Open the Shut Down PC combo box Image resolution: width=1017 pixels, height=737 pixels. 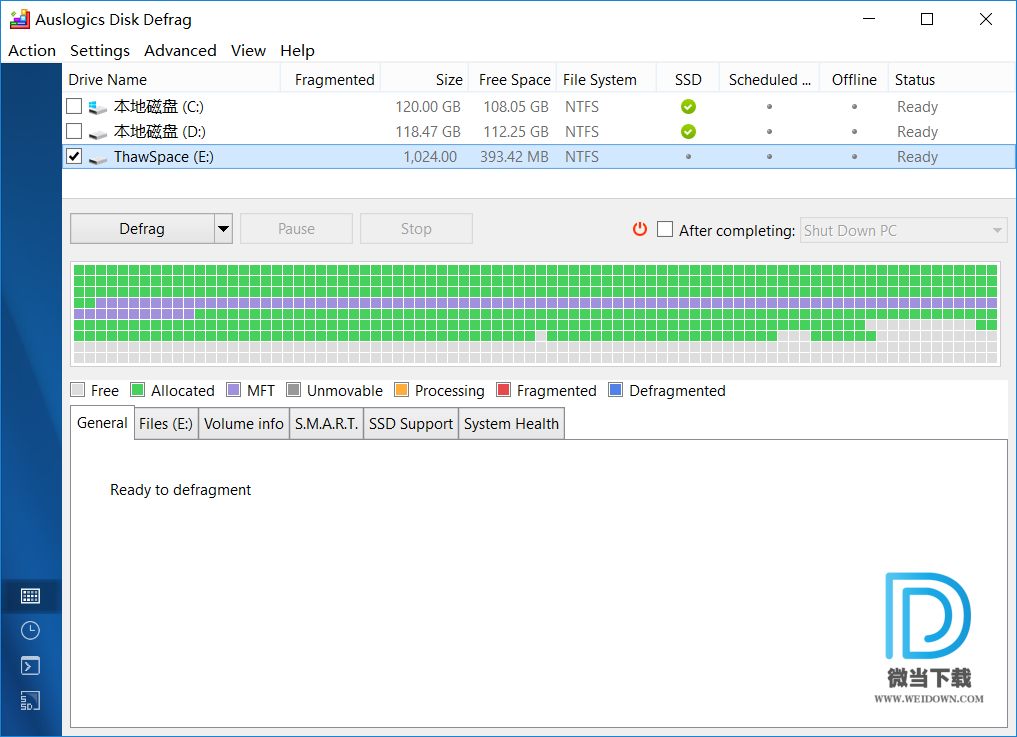click(903, 230)
